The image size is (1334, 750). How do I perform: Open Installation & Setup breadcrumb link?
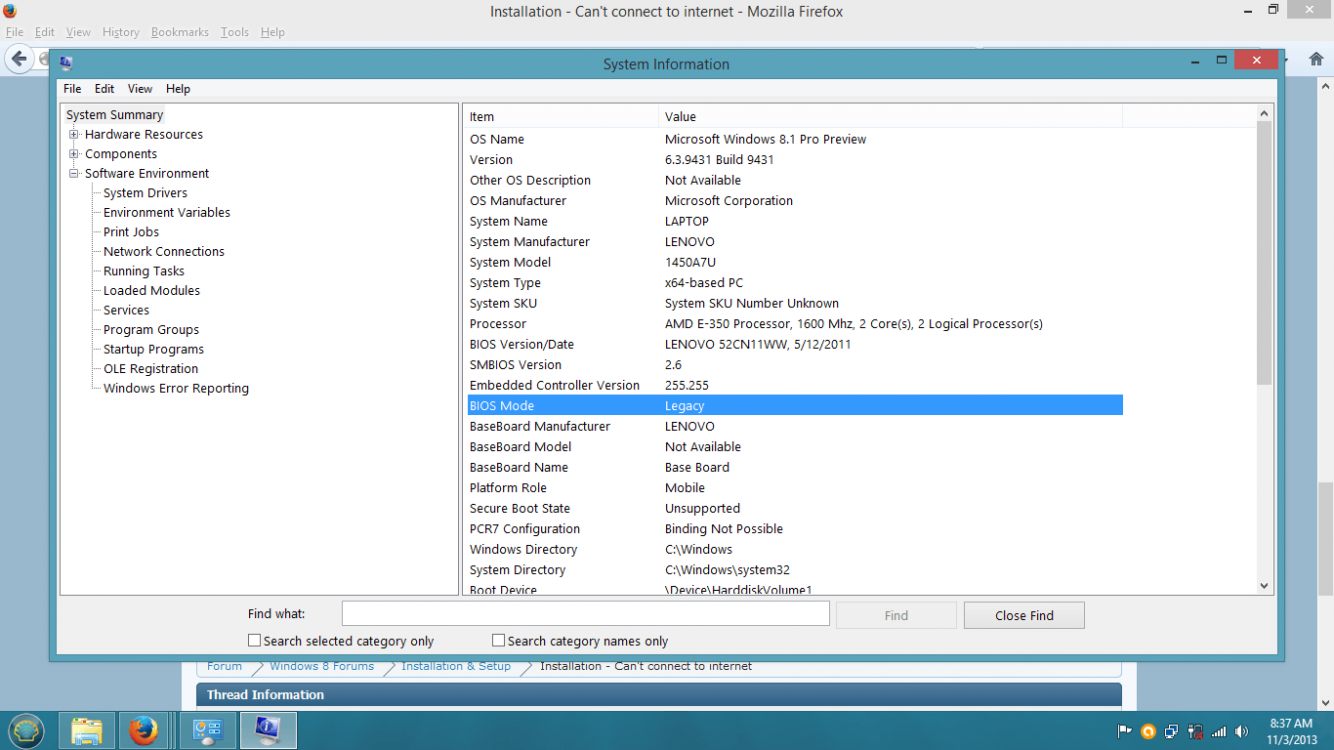point(456,666)
